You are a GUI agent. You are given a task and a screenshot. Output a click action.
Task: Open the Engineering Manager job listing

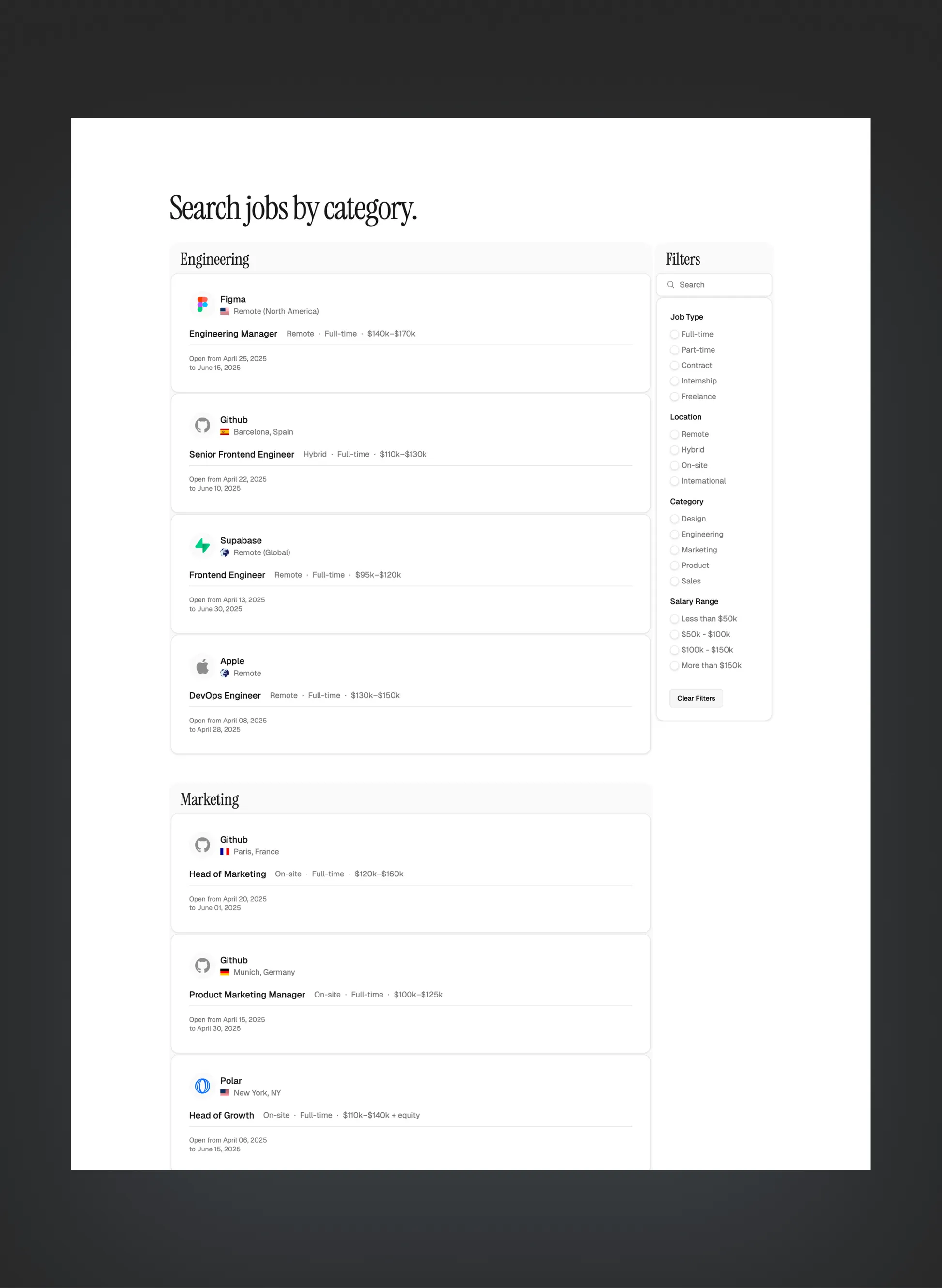point(233,334)
